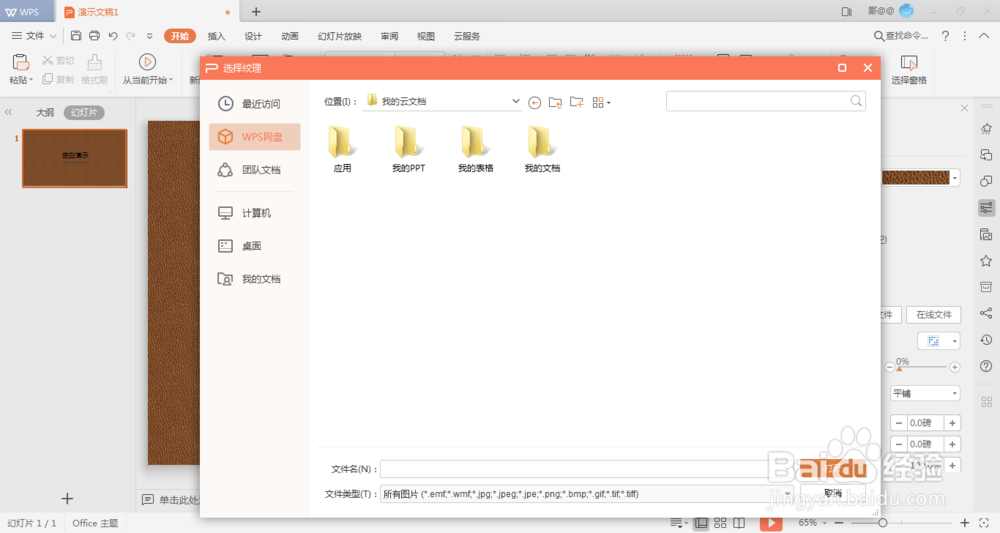The height and width of the screenshot is (533, 1000).
Task: Switch to the 动画 tab
Action: tap(290, 36)
